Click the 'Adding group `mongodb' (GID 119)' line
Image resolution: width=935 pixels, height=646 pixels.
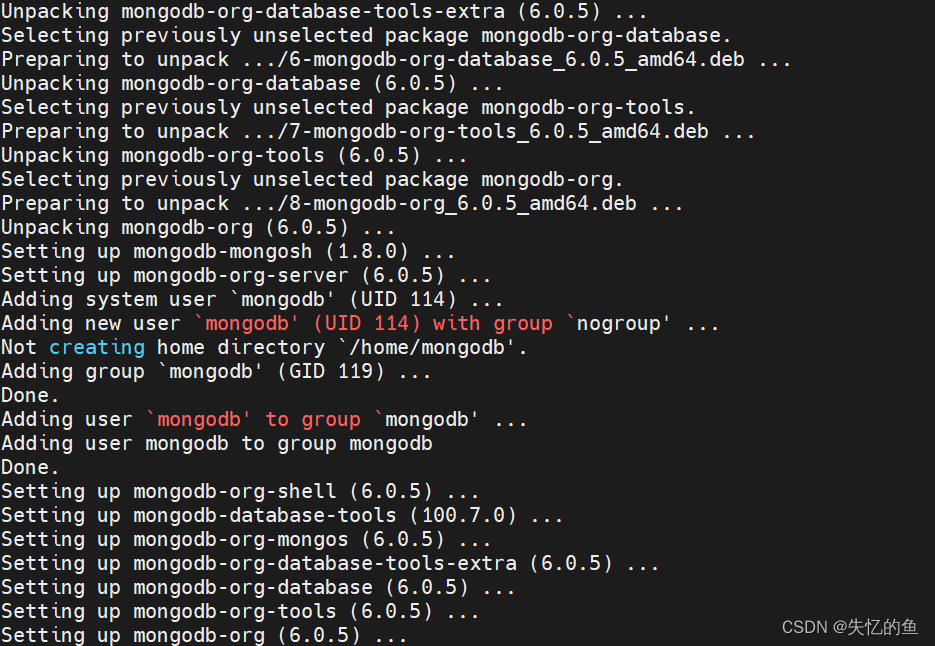click(216, 371)
